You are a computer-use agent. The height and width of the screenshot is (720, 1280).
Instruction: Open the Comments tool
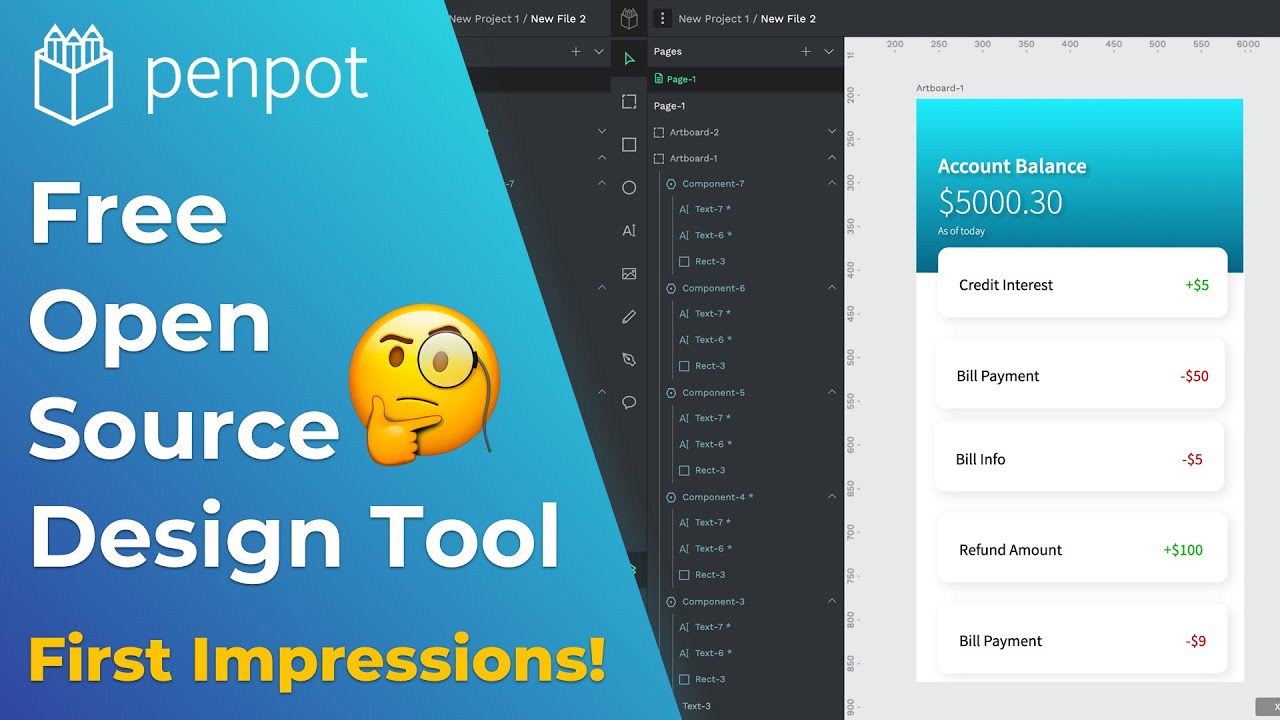coord(629,402)
